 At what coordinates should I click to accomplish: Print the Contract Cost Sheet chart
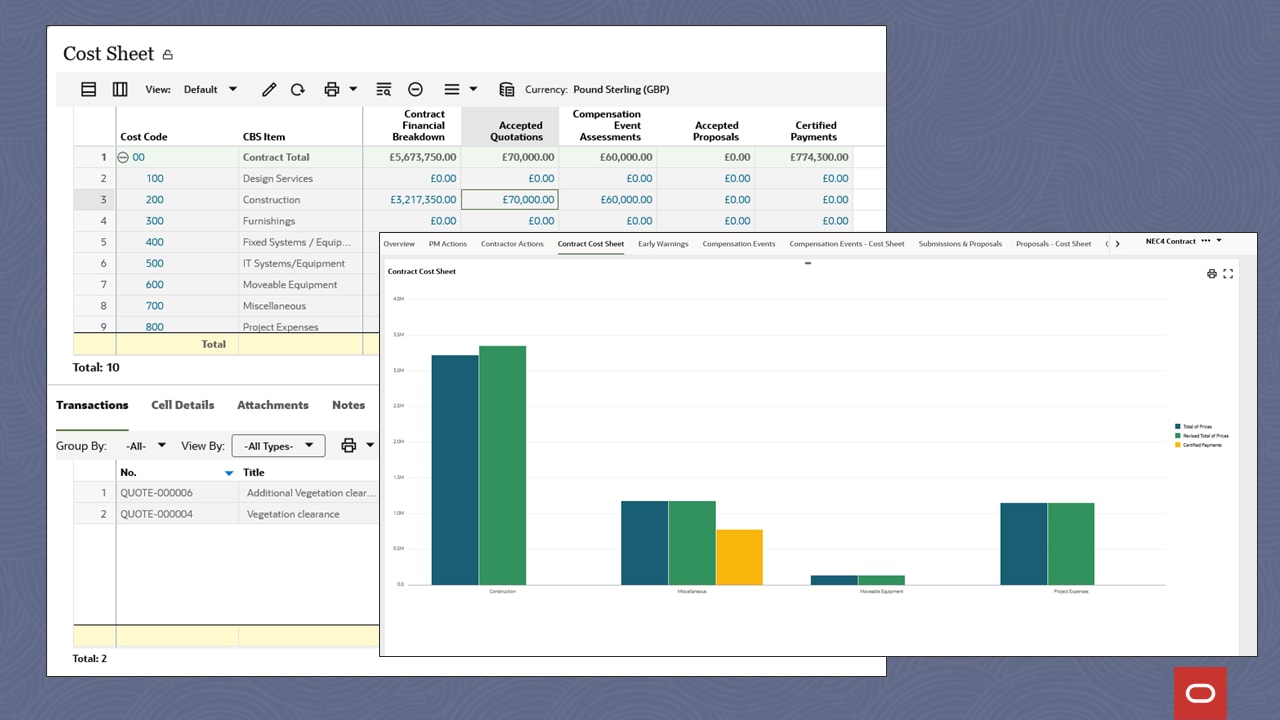pos(1212,274)
